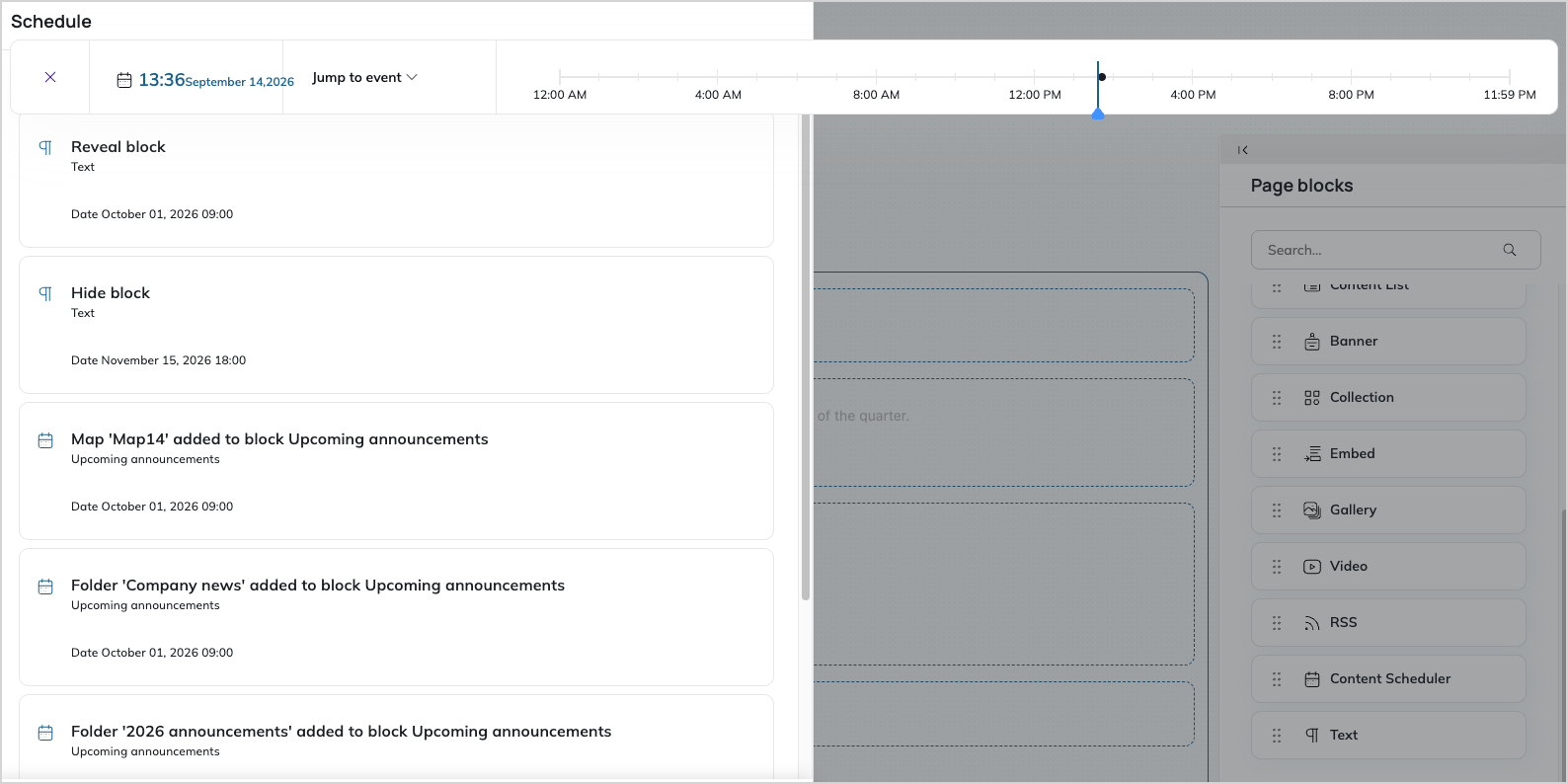1568x784 pixels.
Task: Collapse the Page blocks panel
Action: click(1242, 150)
